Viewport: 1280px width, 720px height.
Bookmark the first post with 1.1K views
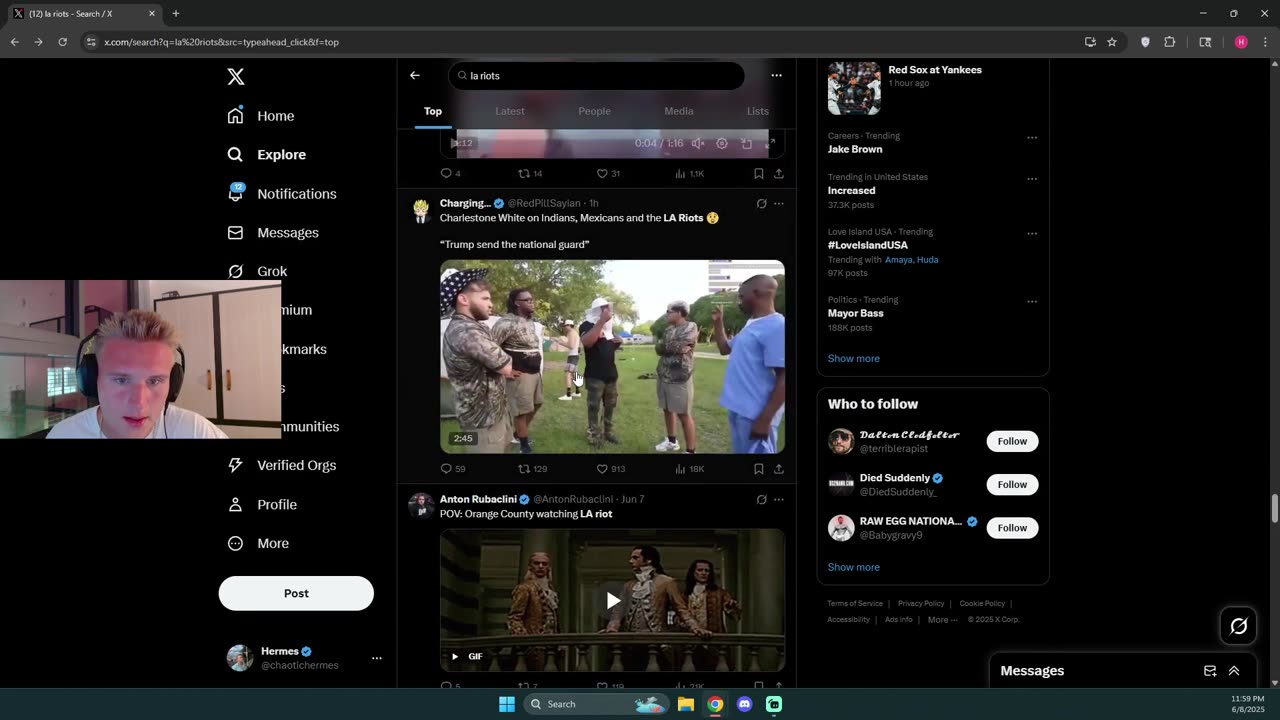coord(759,173)
